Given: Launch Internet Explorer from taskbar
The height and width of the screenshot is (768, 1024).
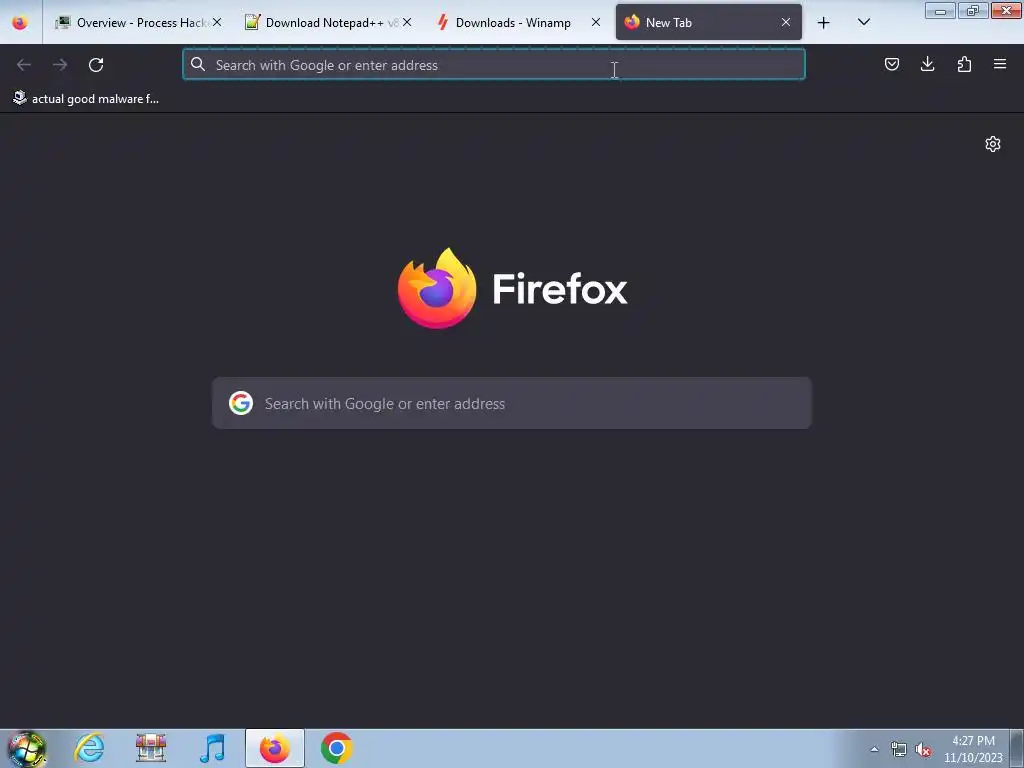Looking at the screenshot, I should click(x=89, y=748).
